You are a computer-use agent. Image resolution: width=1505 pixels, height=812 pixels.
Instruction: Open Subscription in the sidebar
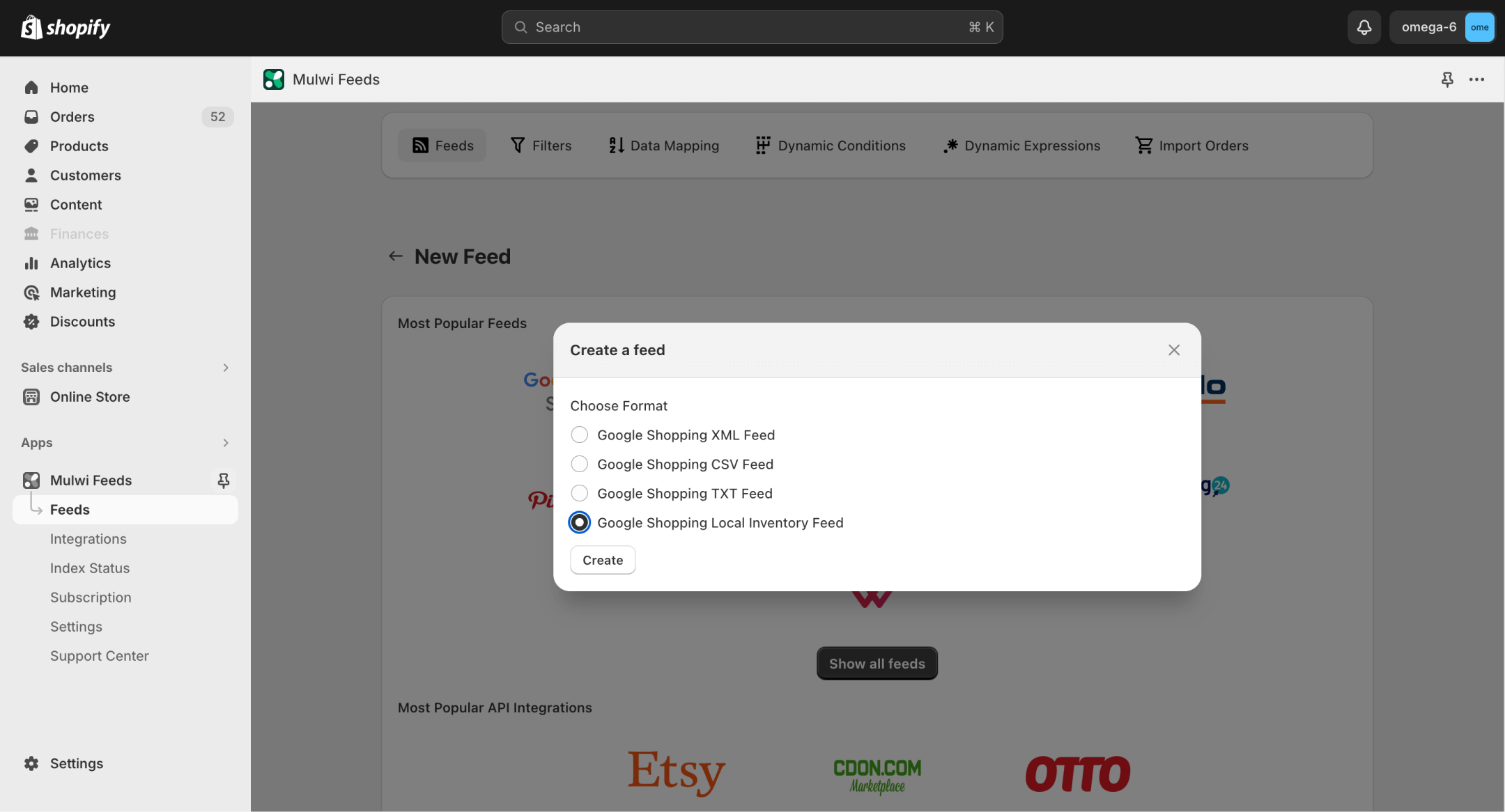click(x=91, y=598)
